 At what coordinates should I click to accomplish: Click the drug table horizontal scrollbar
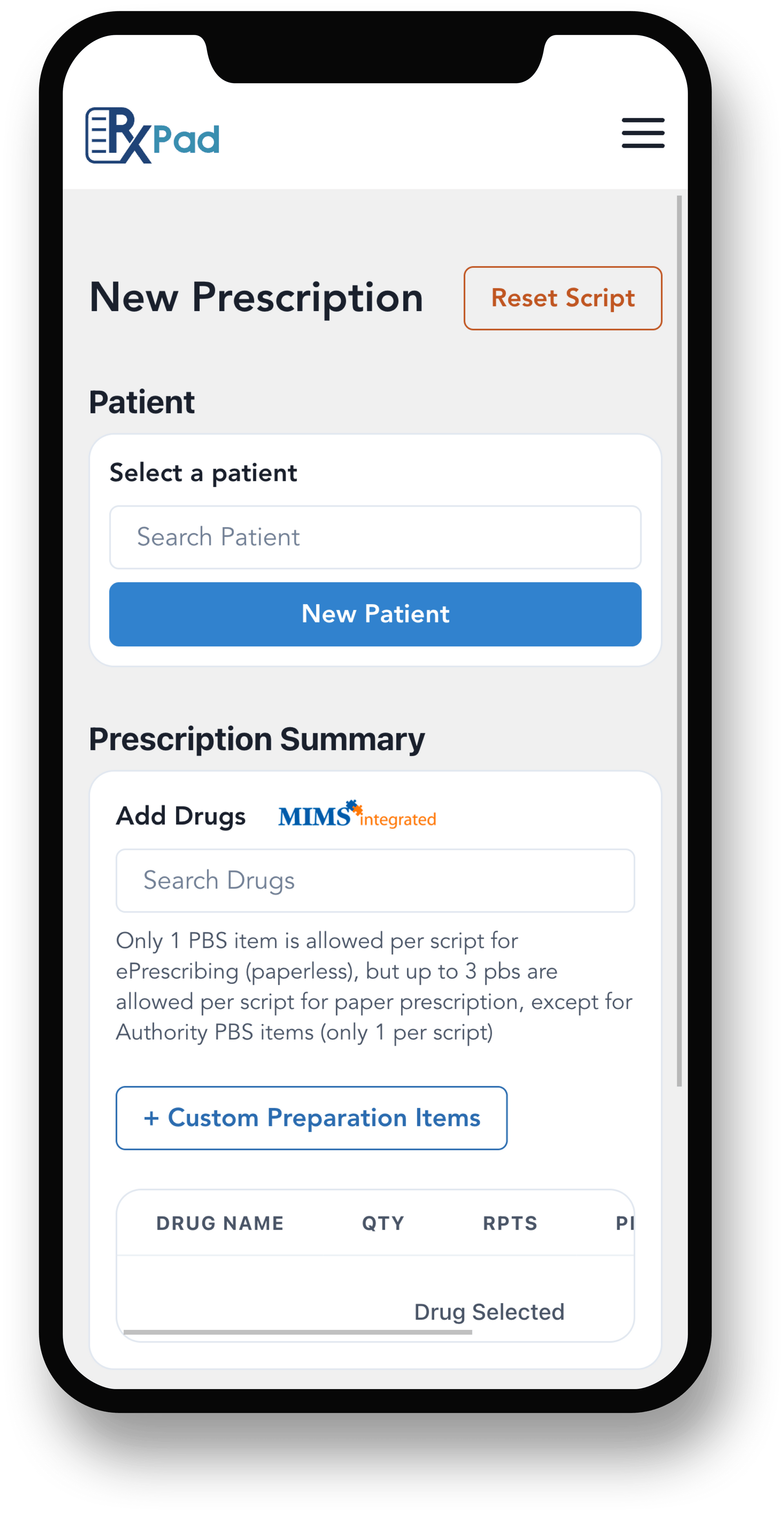[x=298, y=1332]
